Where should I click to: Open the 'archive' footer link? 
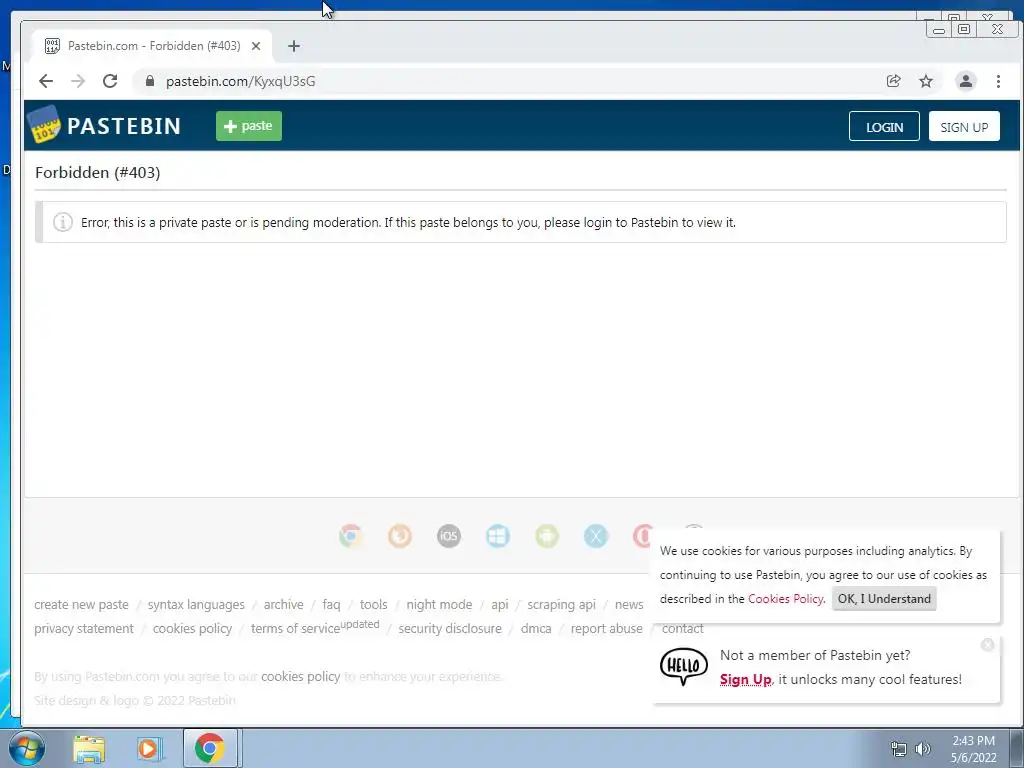pyautogui.click(x=283, y=605)
